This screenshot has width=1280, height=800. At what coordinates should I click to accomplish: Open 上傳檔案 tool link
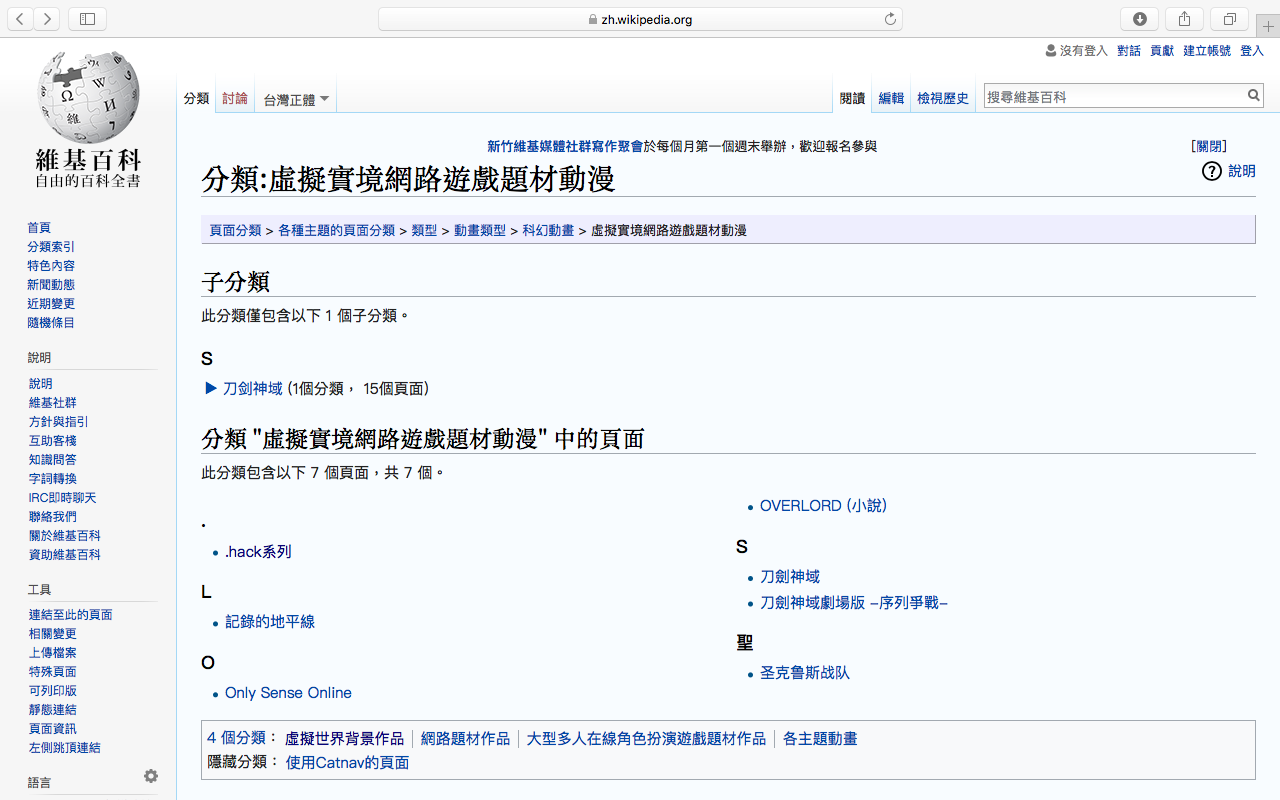pyautogui.click(x=53, y=653)
